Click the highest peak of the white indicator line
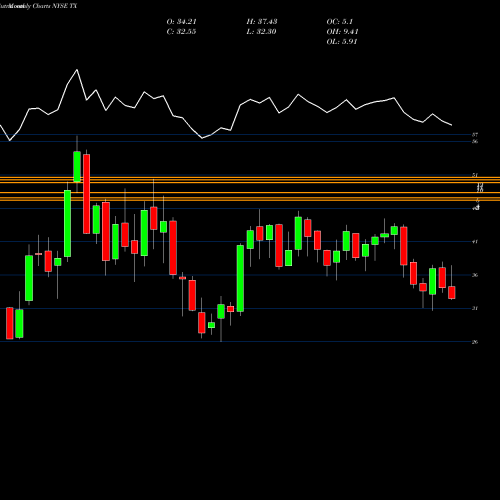 [77, 70]
